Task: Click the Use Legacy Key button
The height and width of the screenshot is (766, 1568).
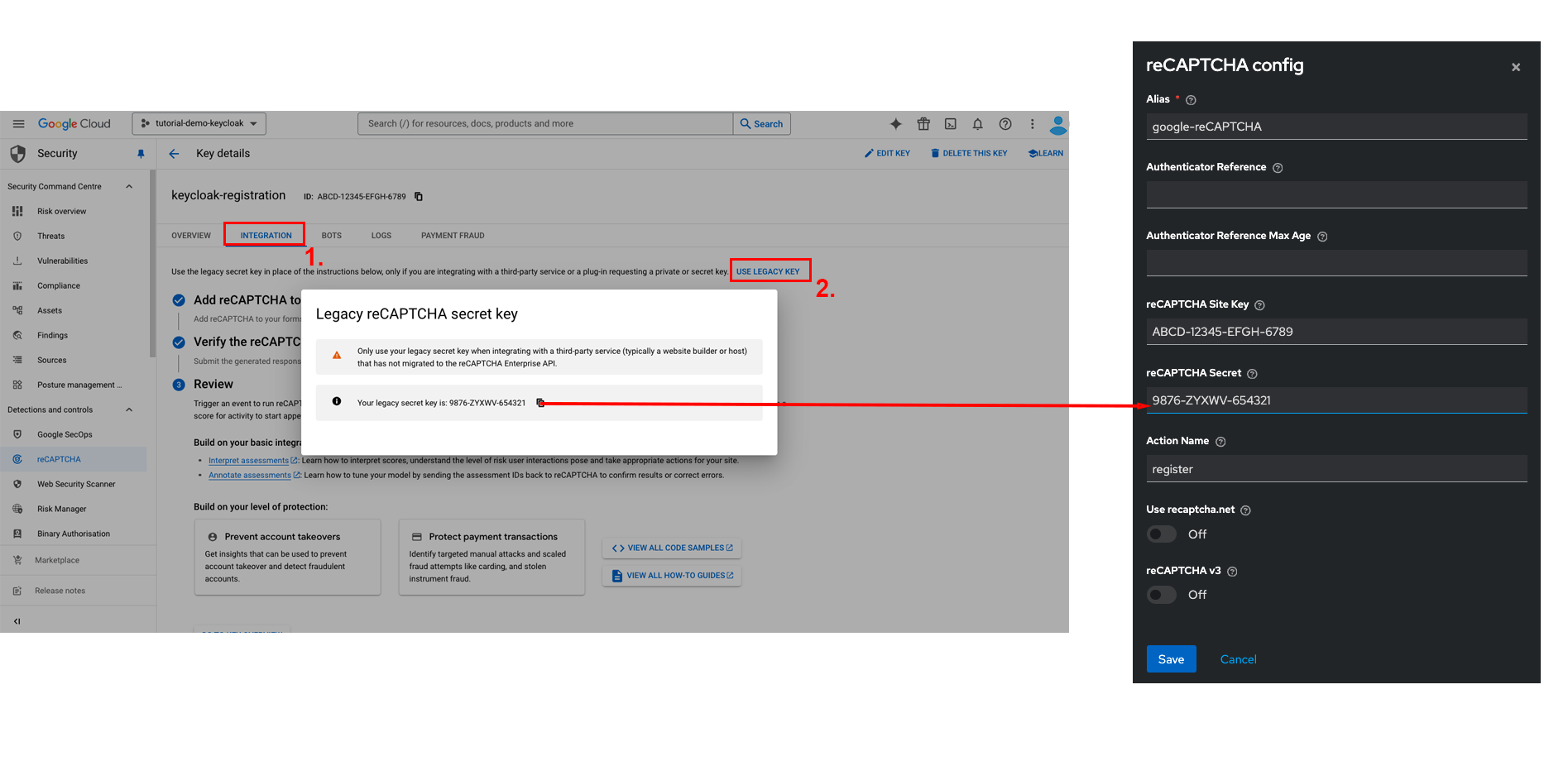Action: [768, 271]
